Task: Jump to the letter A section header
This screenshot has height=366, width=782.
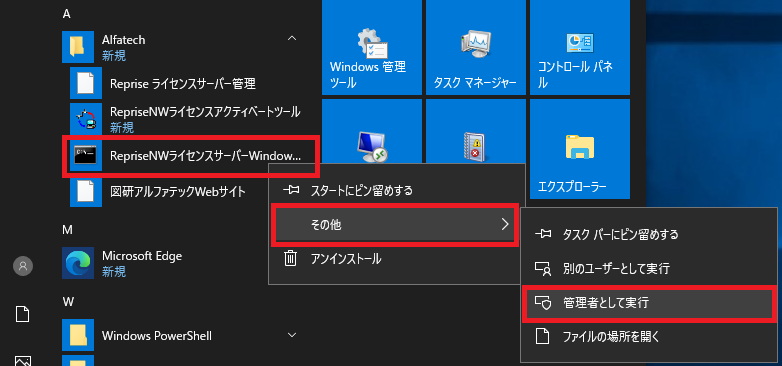Action: [66, 14]
